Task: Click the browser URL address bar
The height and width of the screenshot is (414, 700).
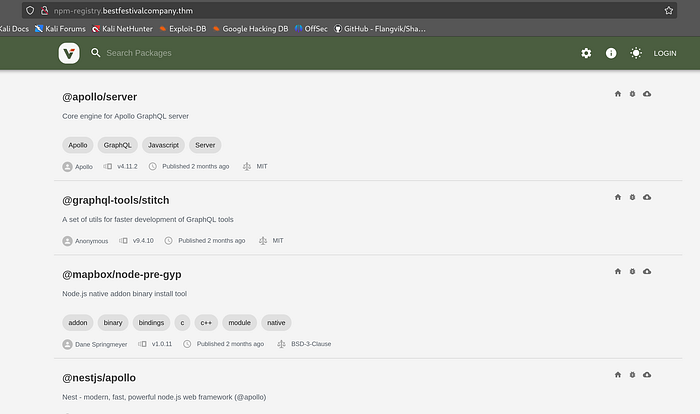Action: tap(349, 10)
